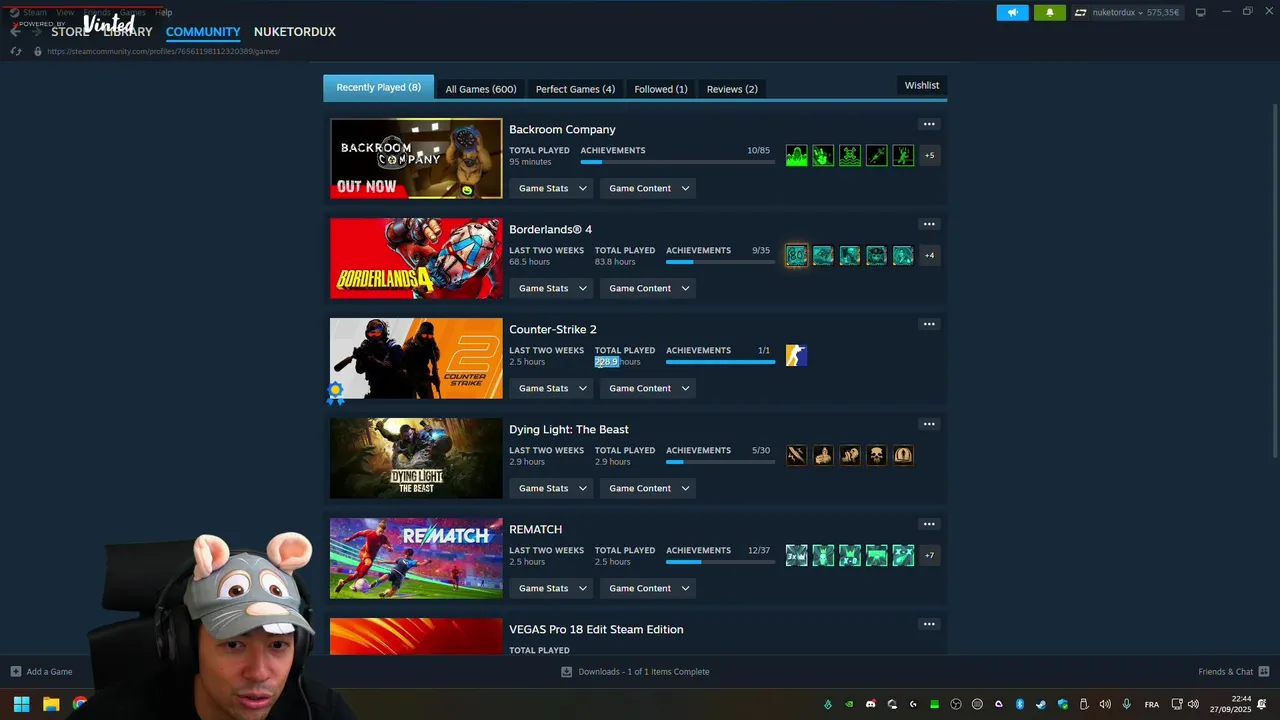
Task: Expand Game Stats for Backroom Company
Action: pyautogui.click(x=553, y=188)
